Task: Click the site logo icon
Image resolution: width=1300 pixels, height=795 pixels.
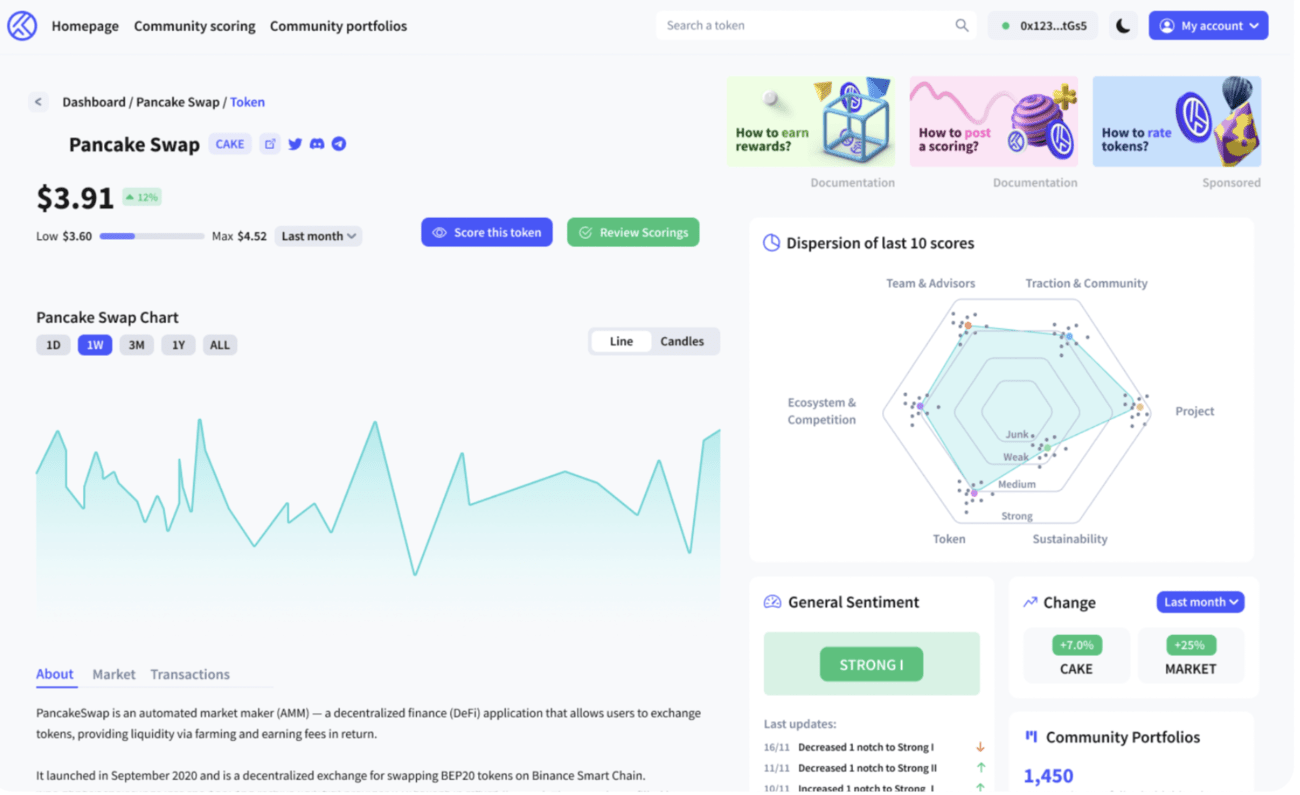Action: (x=22, y=26)
